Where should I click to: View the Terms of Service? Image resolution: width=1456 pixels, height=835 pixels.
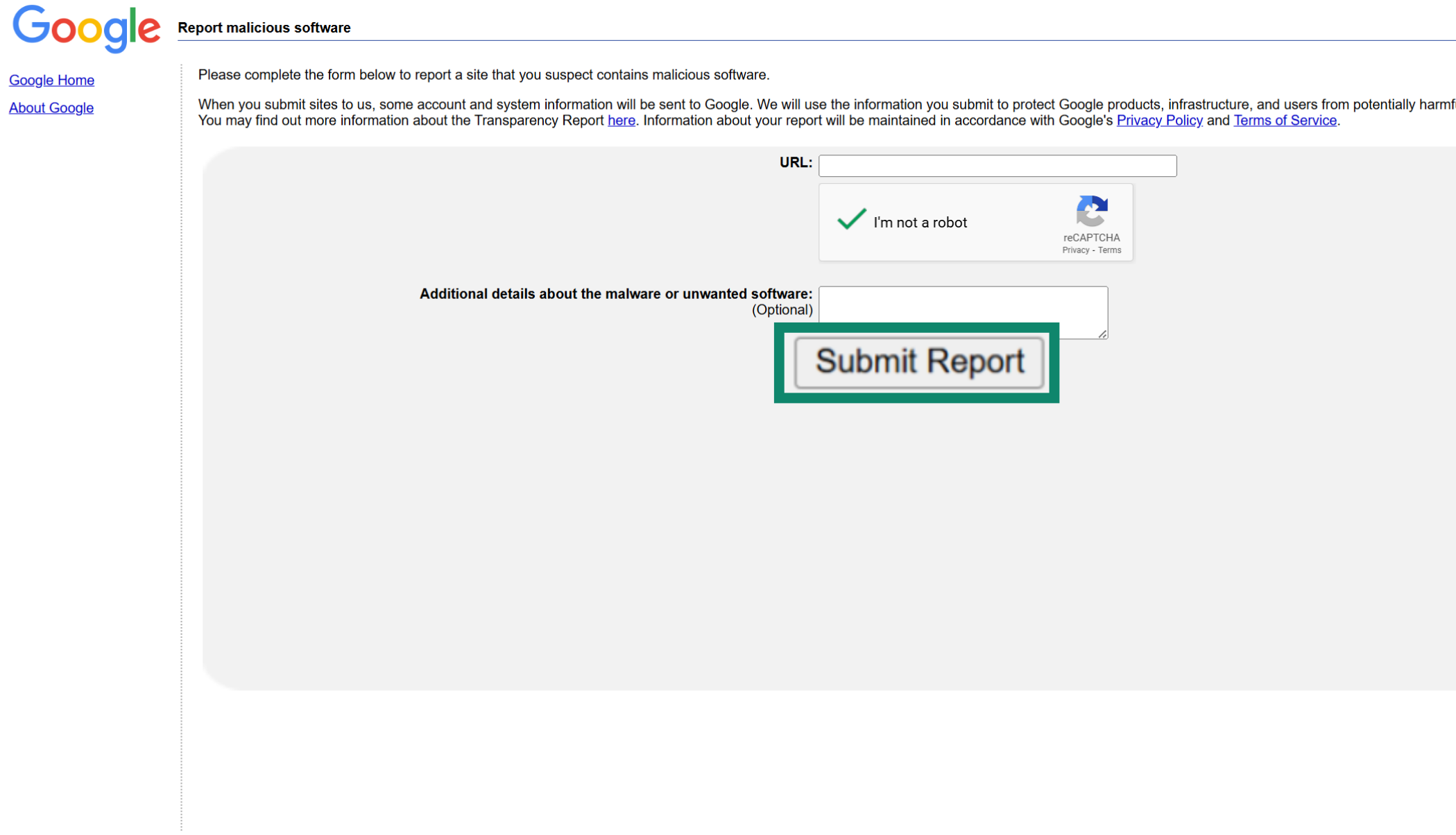(x=1284, y=121)
